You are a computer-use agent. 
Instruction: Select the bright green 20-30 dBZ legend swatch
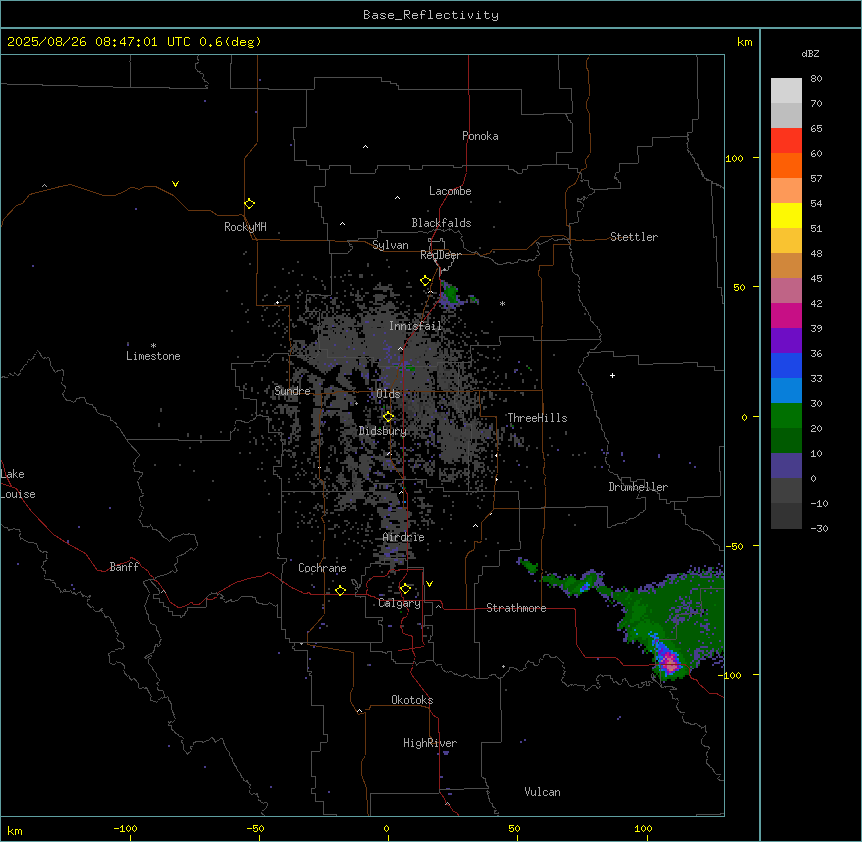coord(786,416)
